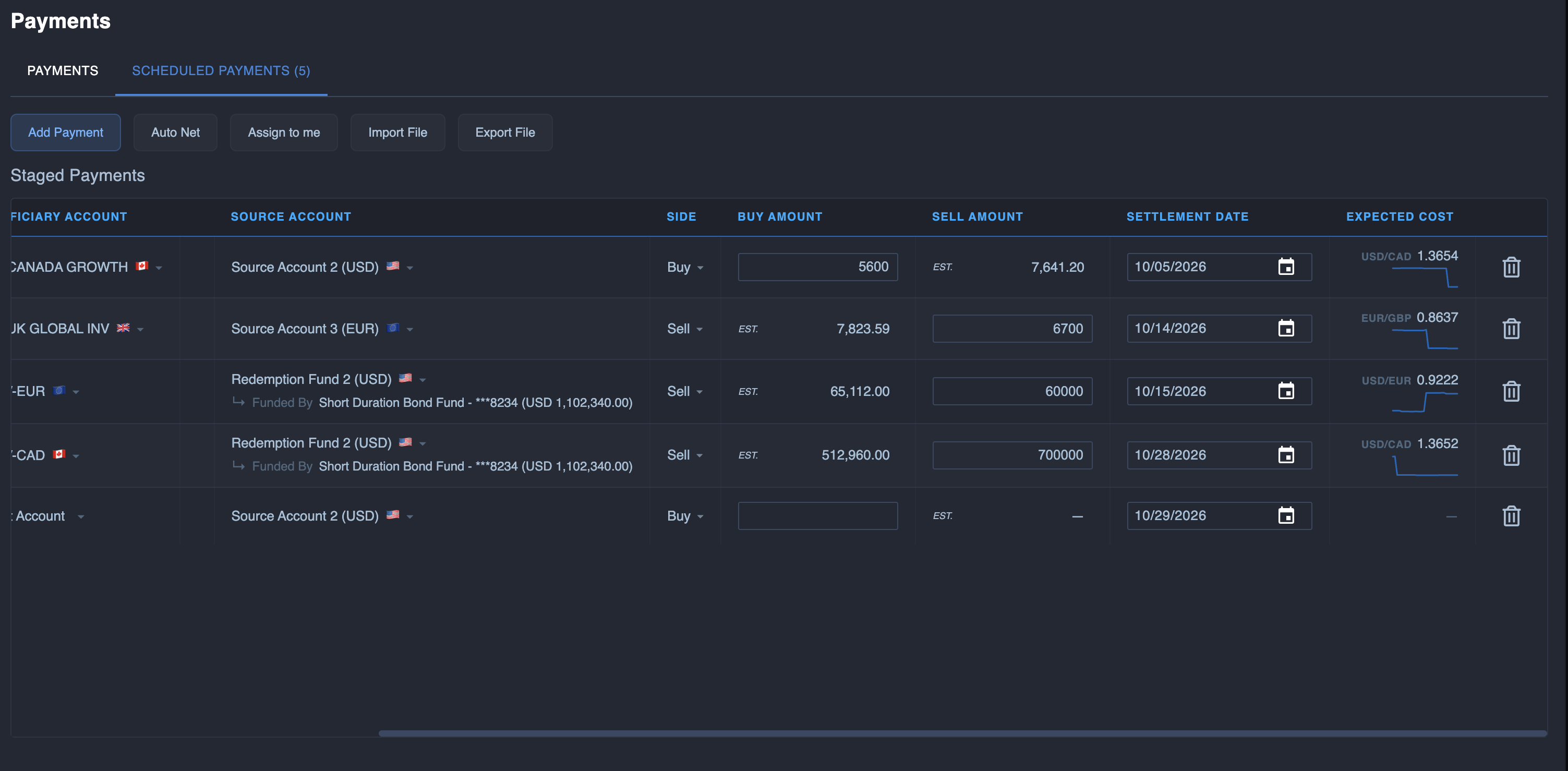
Task: Focus the sell amount field showing 6700
Action: point(1012,329)
